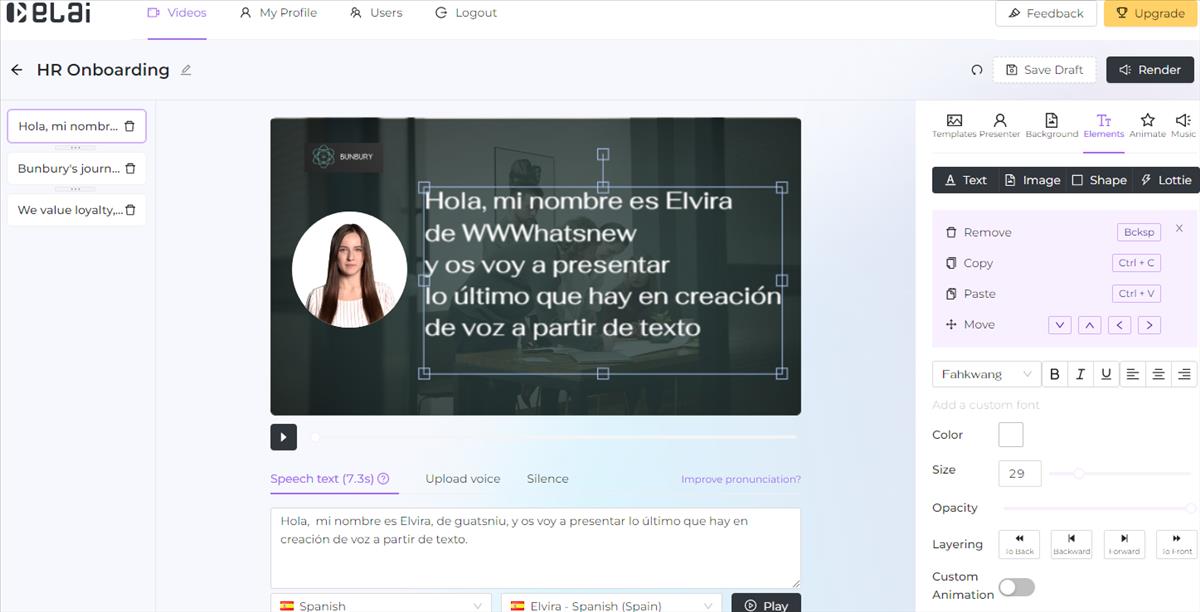Move element down with arrow button
The width and height of the screenshot is (1200, 612).
coord(1060,325)
